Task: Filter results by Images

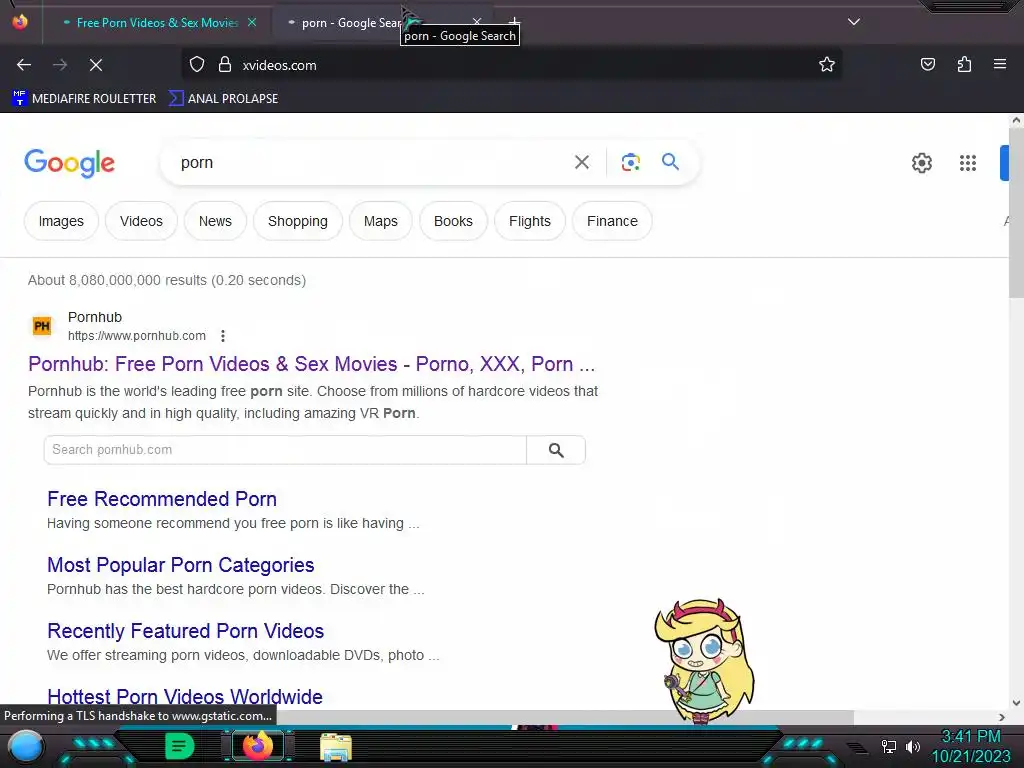Action: coord(61,221)
